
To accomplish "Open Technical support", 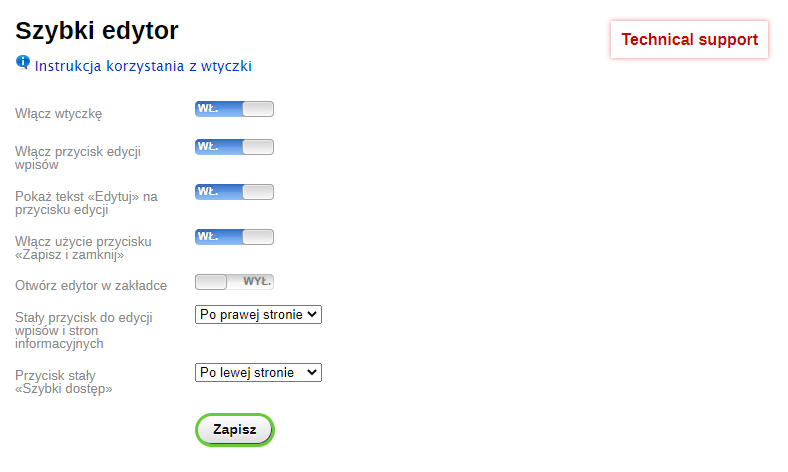I will pyautogui.click(x=689, y=40).
